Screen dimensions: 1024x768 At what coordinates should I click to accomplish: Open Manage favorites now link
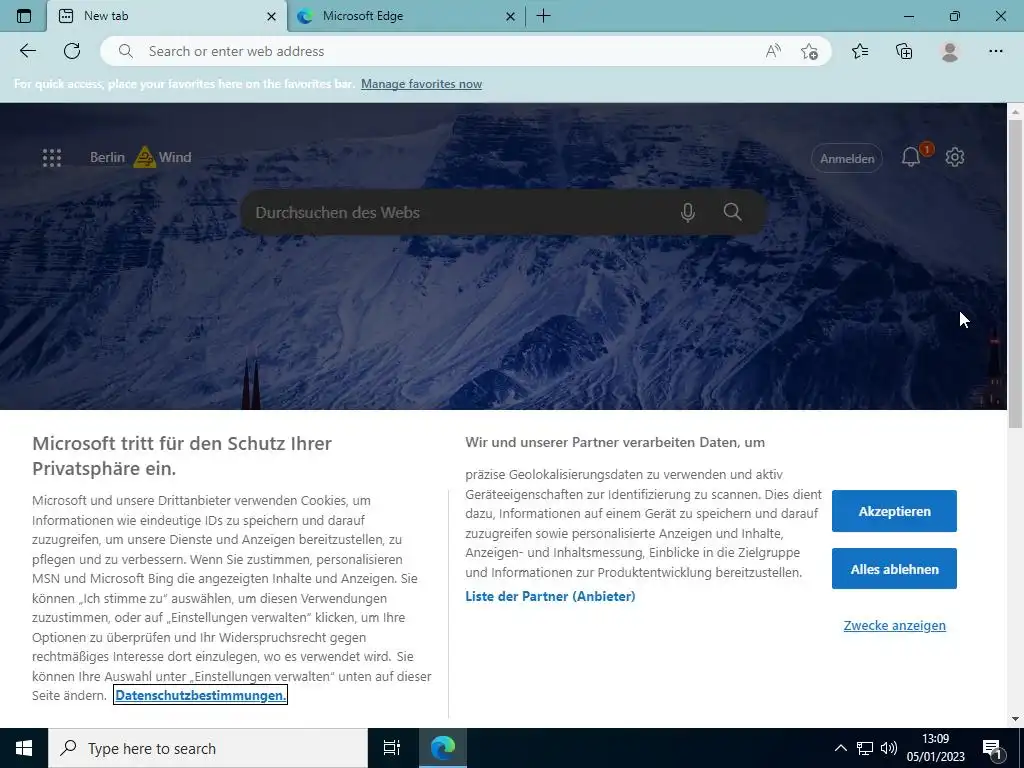[x=421, y=84]
